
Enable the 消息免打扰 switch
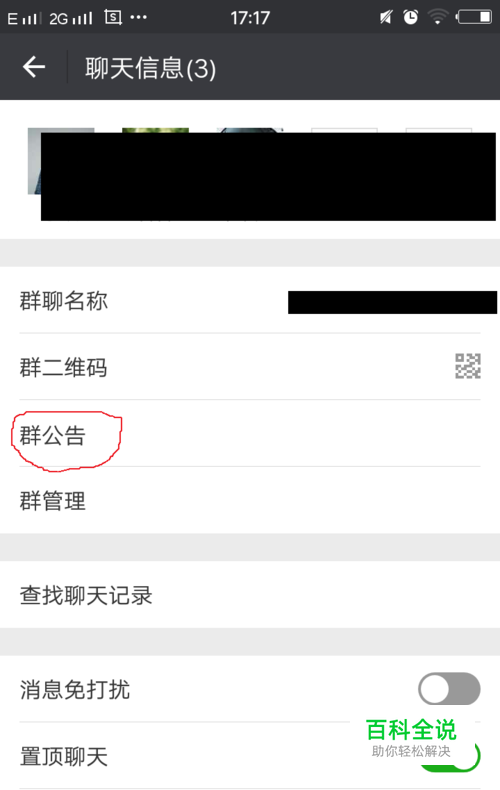[449, 689]
